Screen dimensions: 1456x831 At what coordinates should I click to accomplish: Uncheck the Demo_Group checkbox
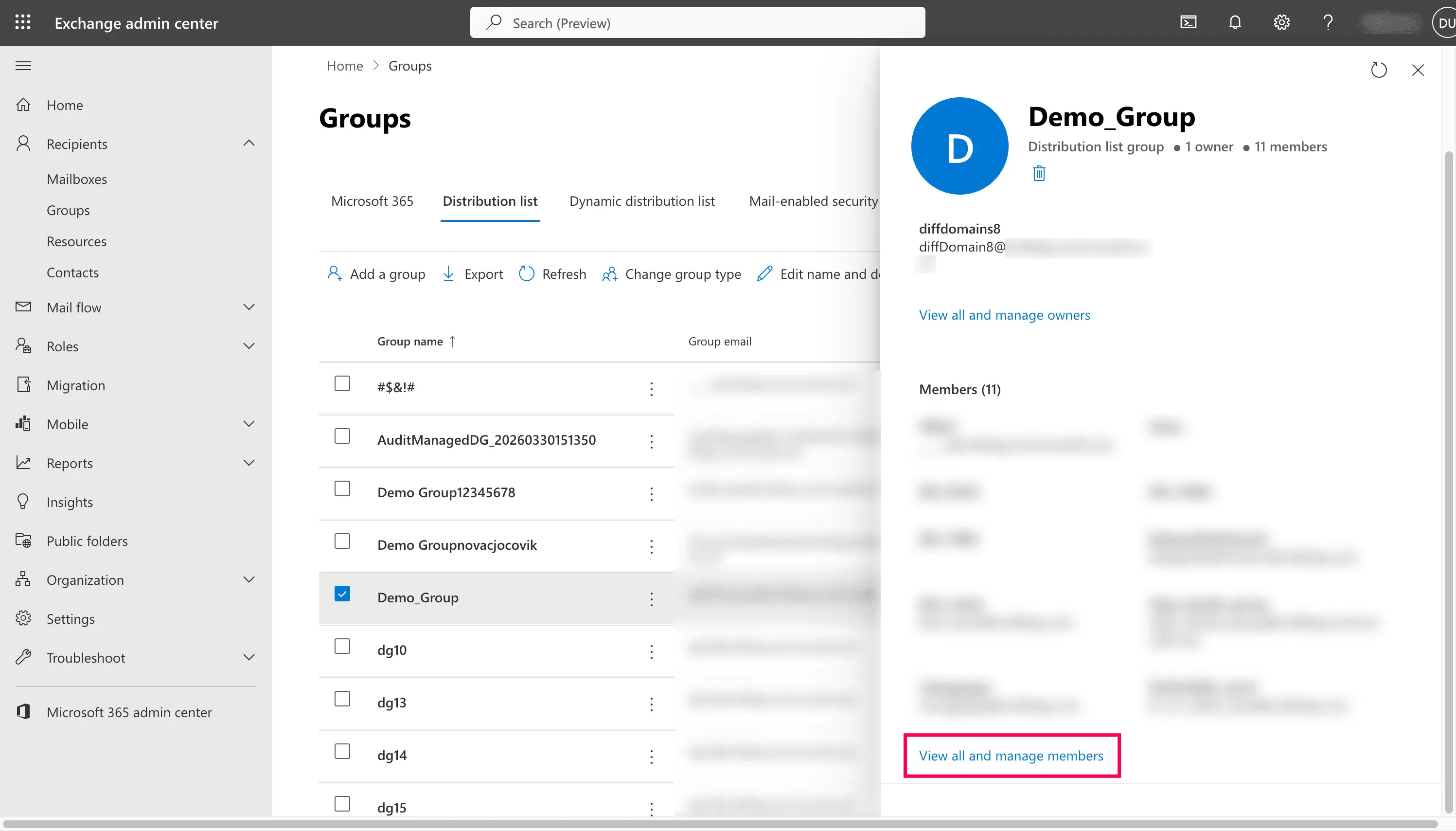pyautogui.click(x=342, y=594)
